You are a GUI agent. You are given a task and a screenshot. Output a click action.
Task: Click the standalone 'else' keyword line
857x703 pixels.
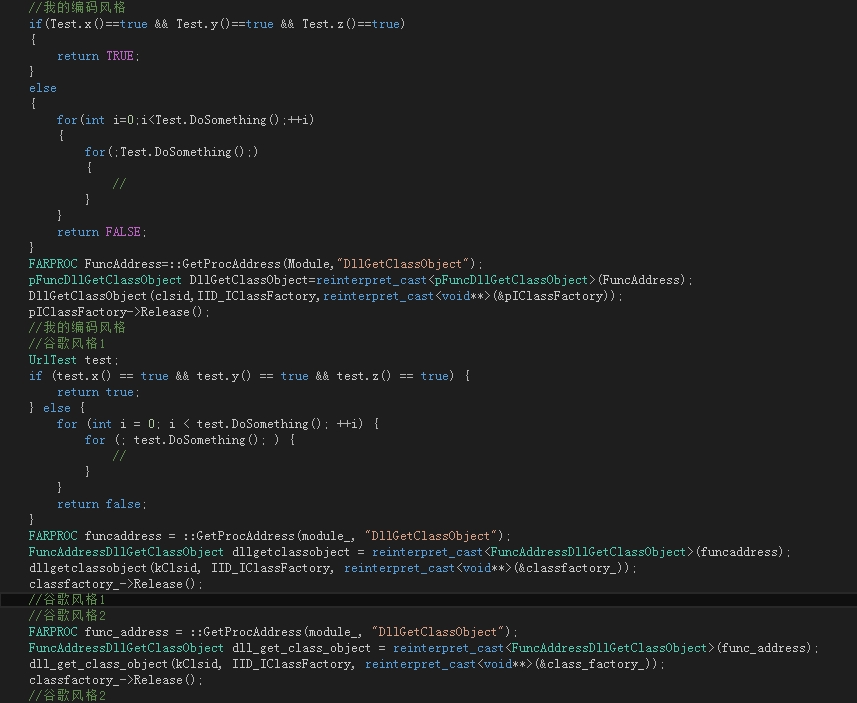pos(43,88)
